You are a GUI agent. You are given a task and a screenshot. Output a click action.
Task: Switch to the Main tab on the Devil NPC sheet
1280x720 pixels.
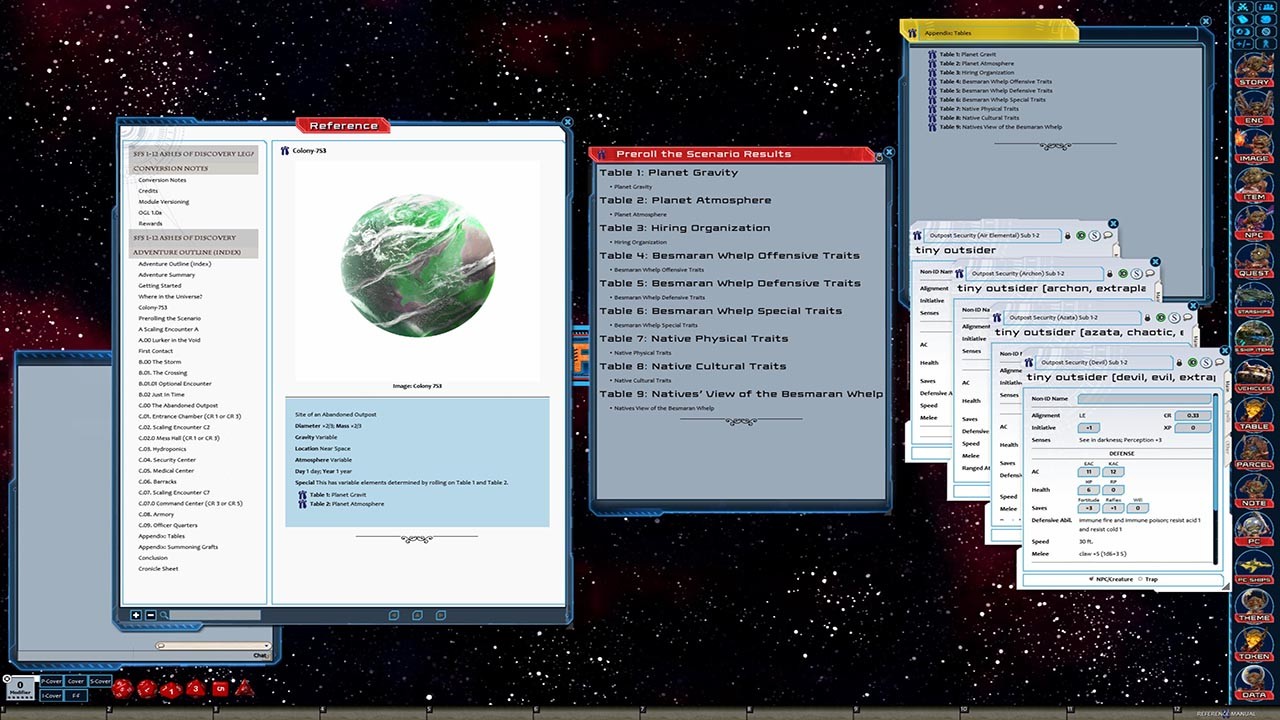coord(1230,386)
